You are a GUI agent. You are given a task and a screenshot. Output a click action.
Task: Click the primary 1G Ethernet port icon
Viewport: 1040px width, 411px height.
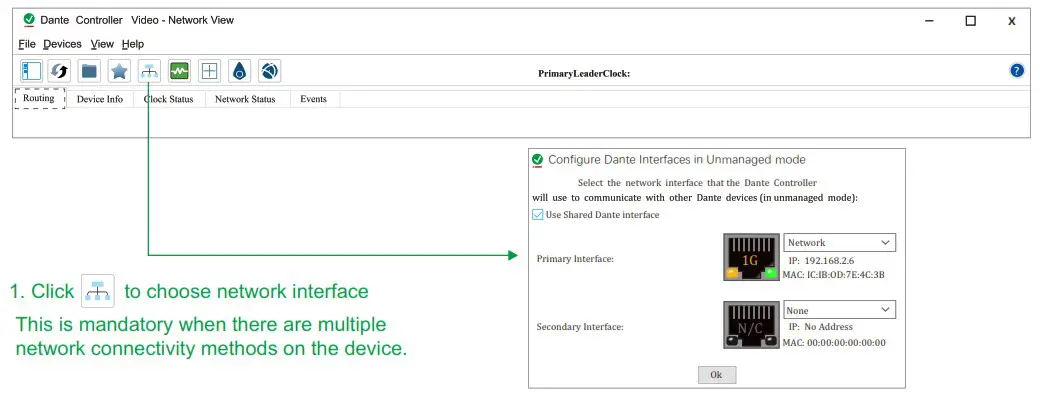point(751,257)
